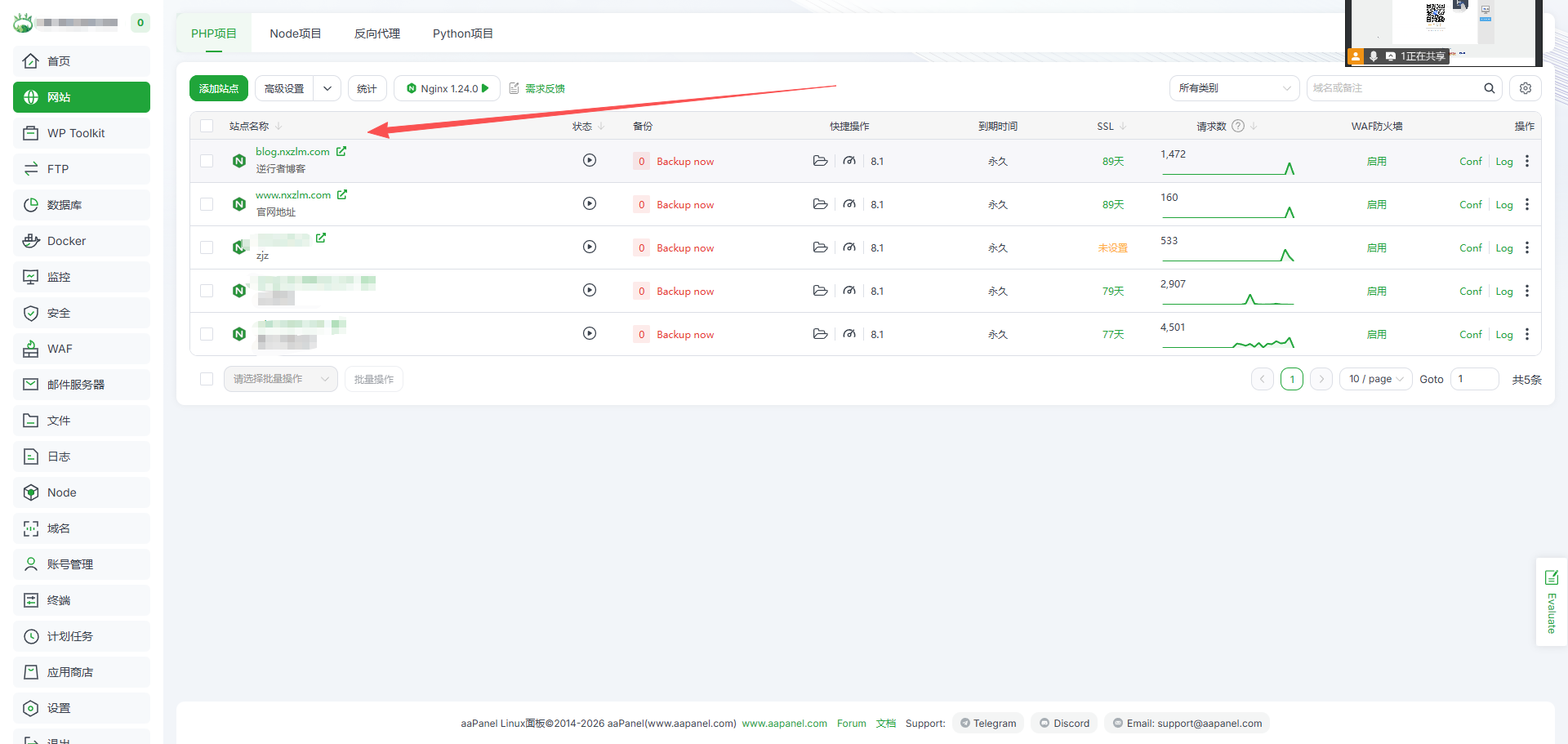Click Backup now for www.nxzlm.com
Image resolution: width=1568 pixels, height=744 pixels.
[x=684, y=204]
